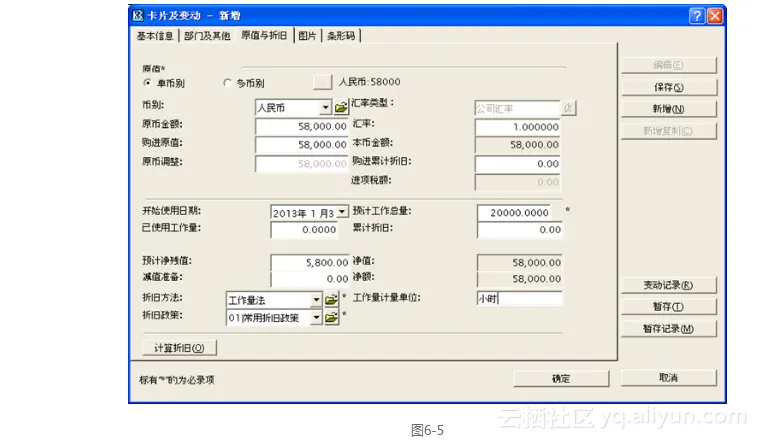Open the 图片 tab
758x440 pixels.
tap(307, 36)
